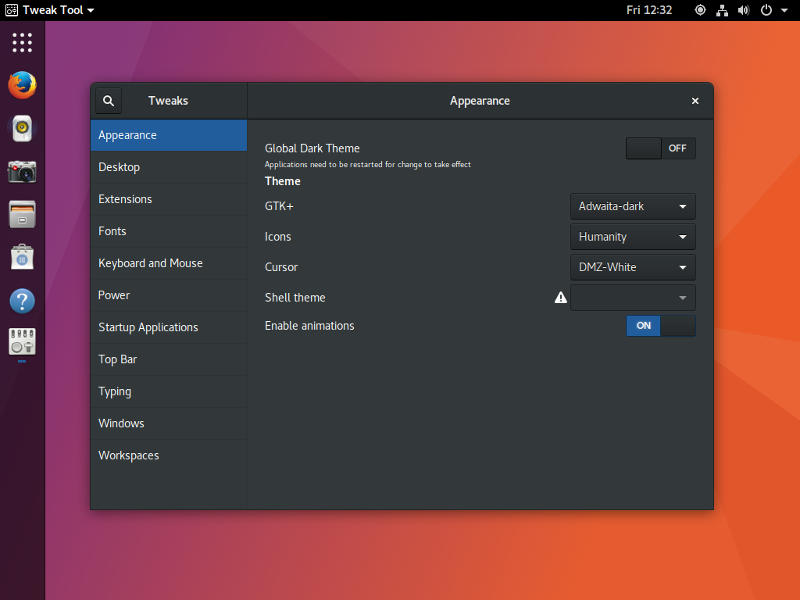The width and height of the screenshot is (800, 600).
Task: Click the network icon in the top bar
Action: pyautogui.click(x=722, y=10)
